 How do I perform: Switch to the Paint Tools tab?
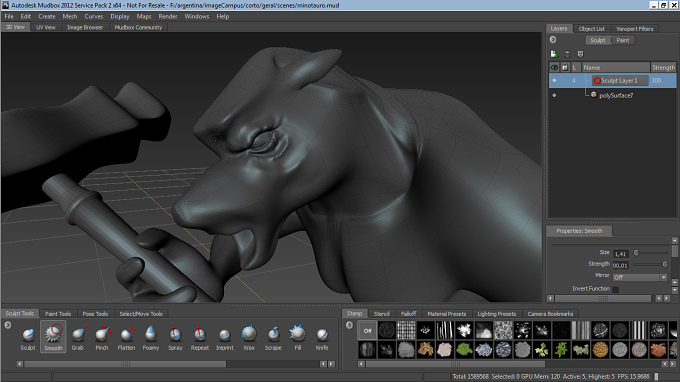pyautogui.click(x=58, y=314)
